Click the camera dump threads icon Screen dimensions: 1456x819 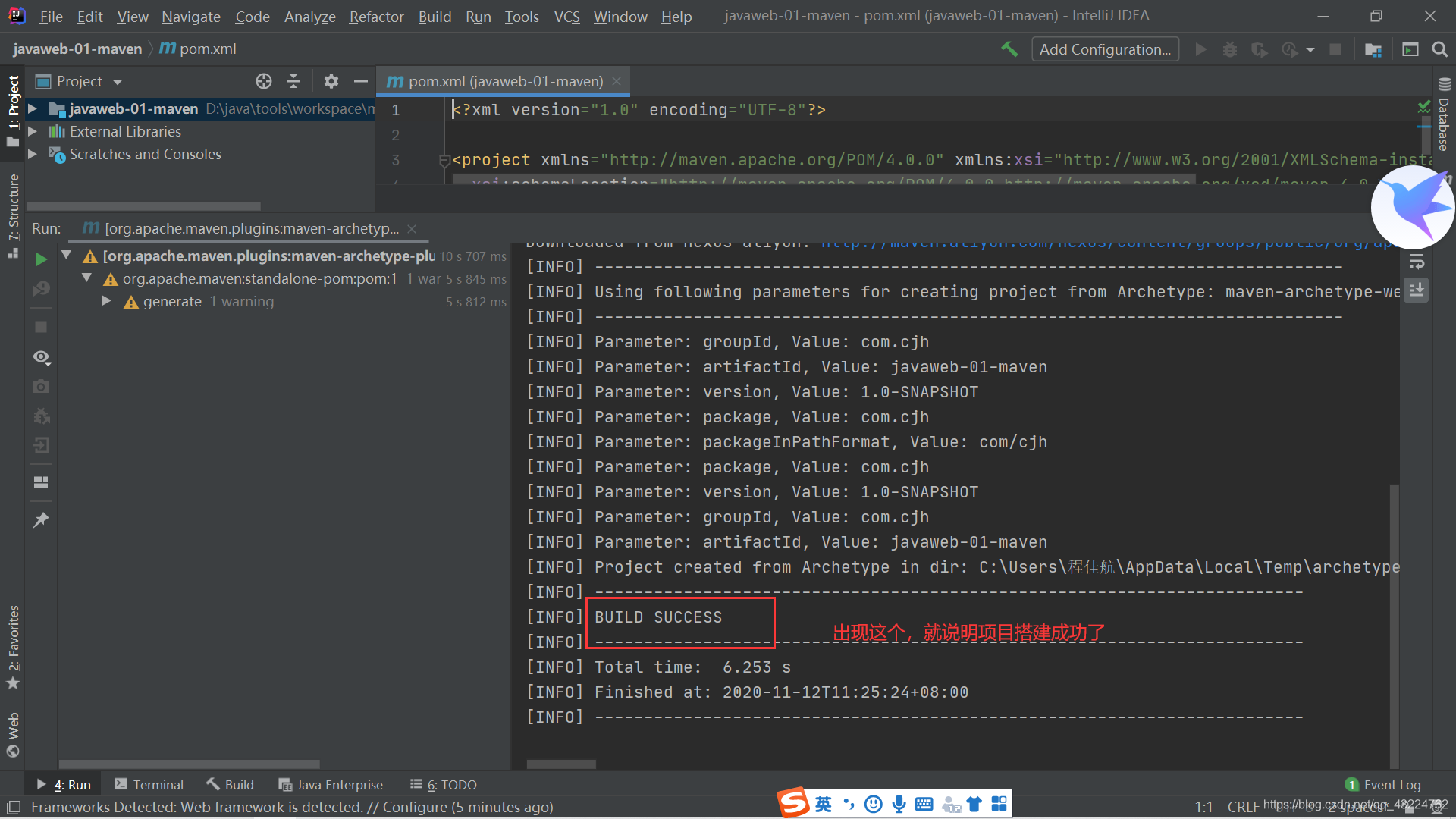(x=42, y=386)
